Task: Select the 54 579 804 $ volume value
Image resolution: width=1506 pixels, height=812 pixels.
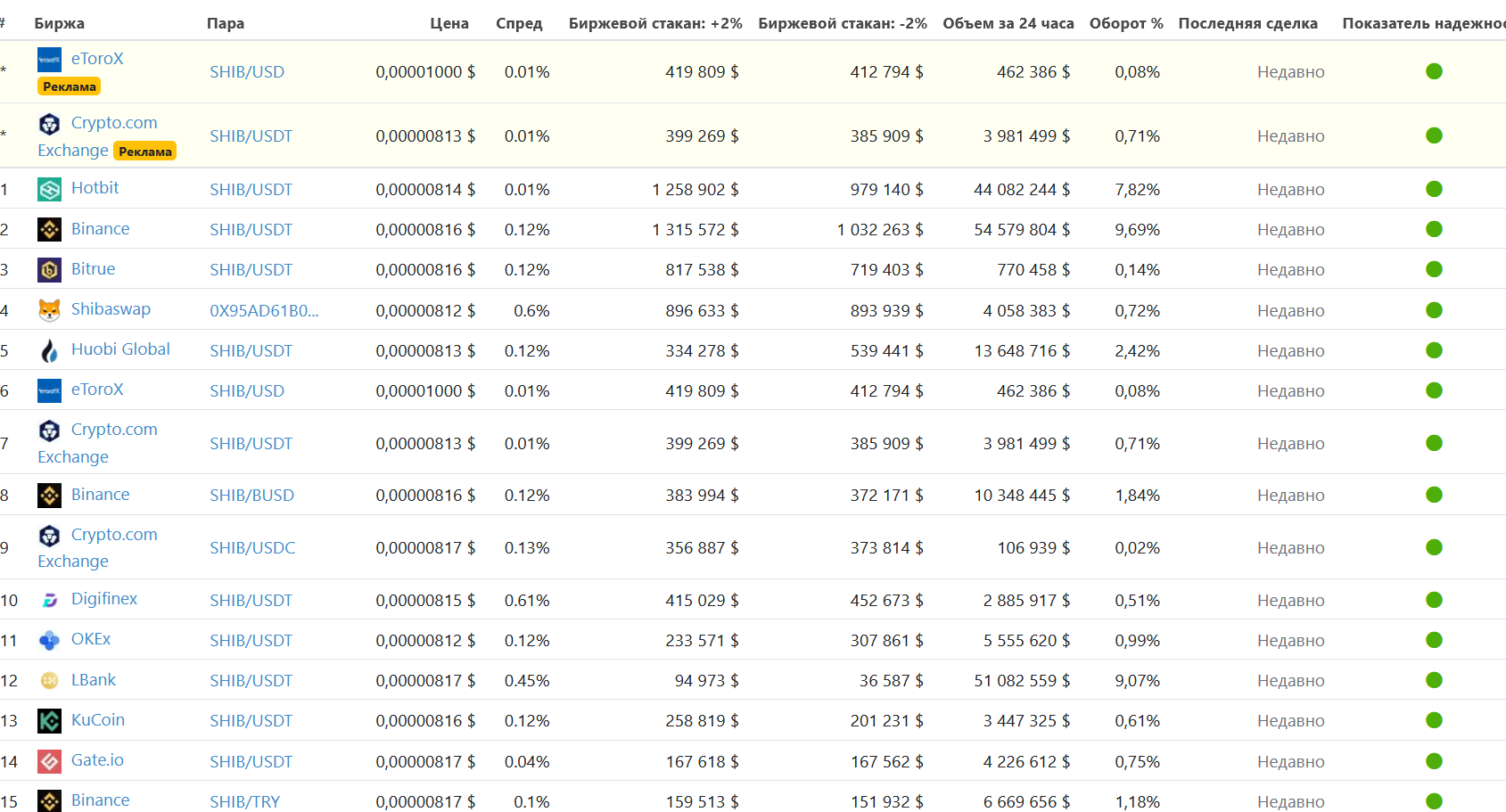Action: pos(1022,230)
